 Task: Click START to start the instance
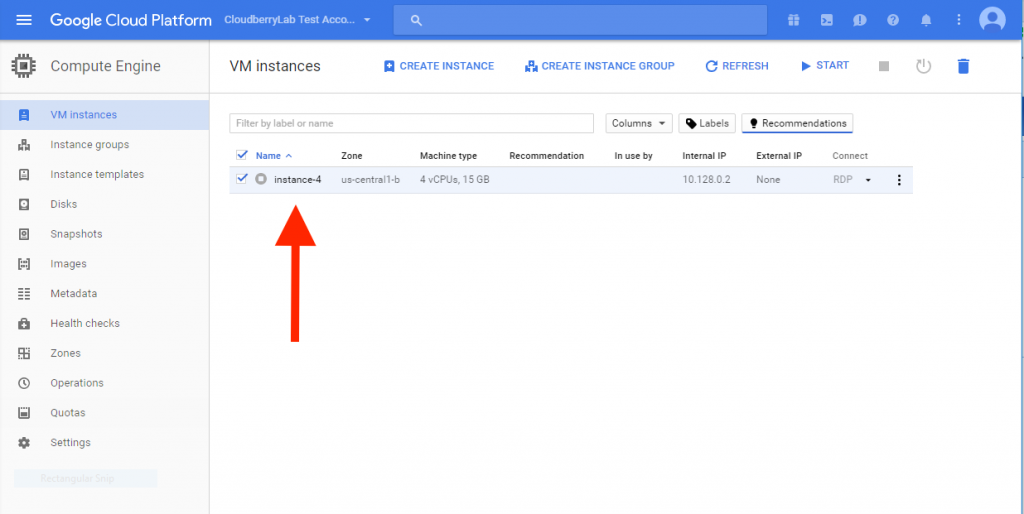coord(825,65)
